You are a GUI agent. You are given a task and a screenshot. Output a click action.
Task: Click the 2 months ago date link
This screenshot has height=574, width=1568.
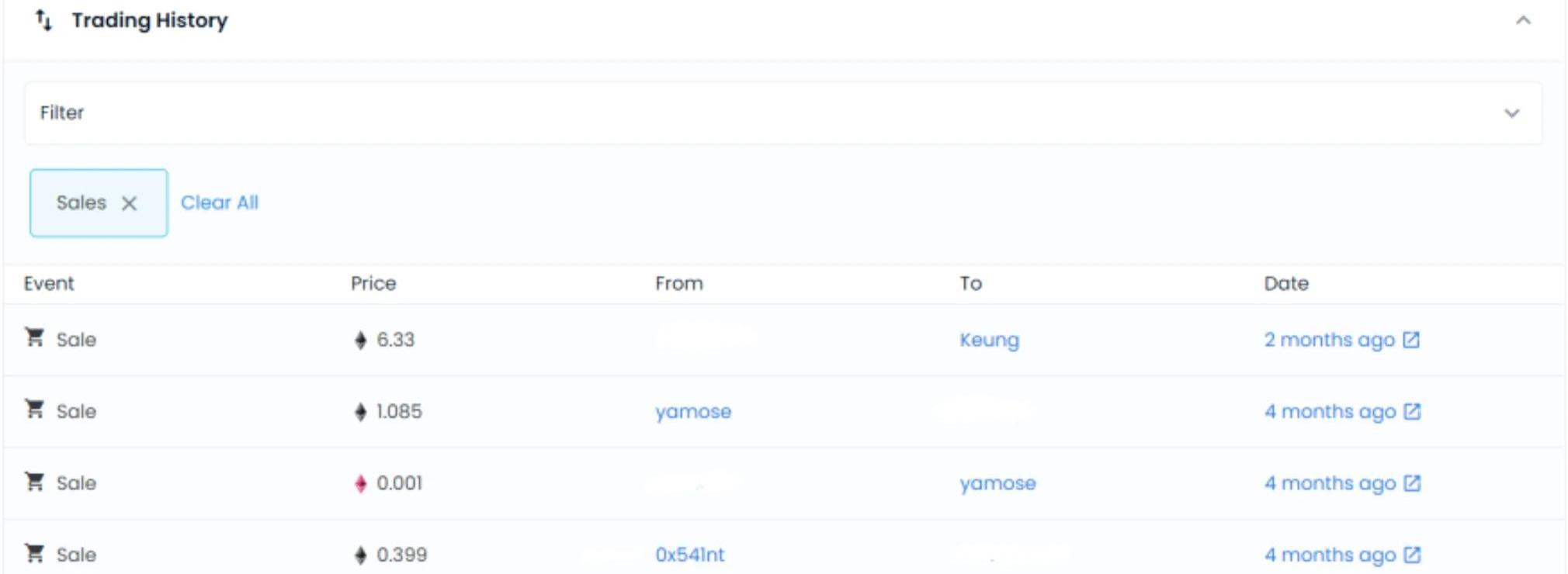tap(1329, 340)
